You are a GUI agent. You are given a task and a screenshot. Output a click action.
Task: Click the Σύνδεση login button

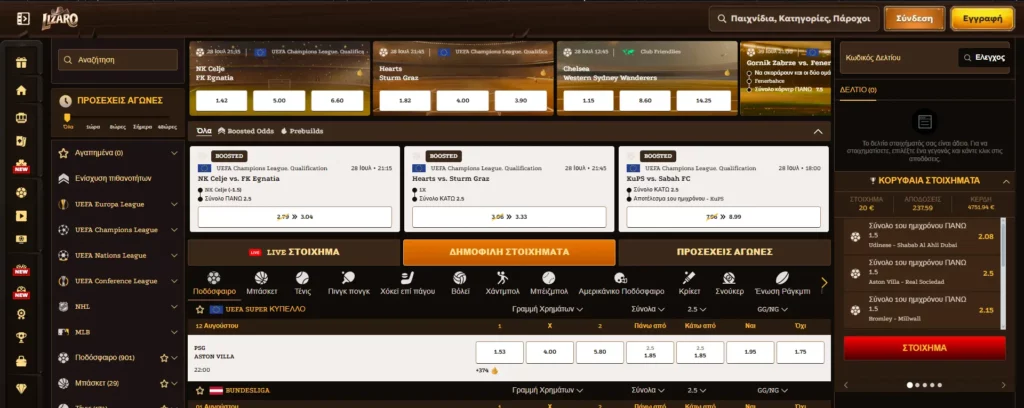[x=914, y=19]
